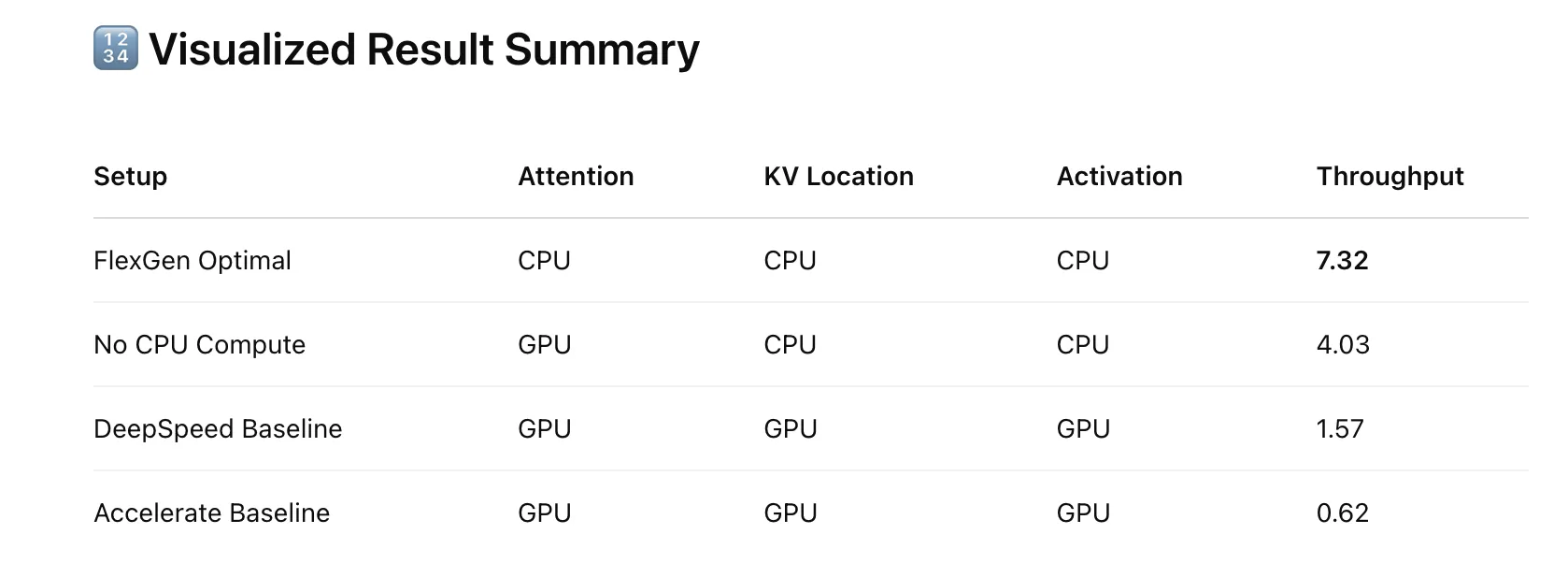Click the 0.62 throughput value
Screen dimensions: 1568x563
[x=1342, y=512]
